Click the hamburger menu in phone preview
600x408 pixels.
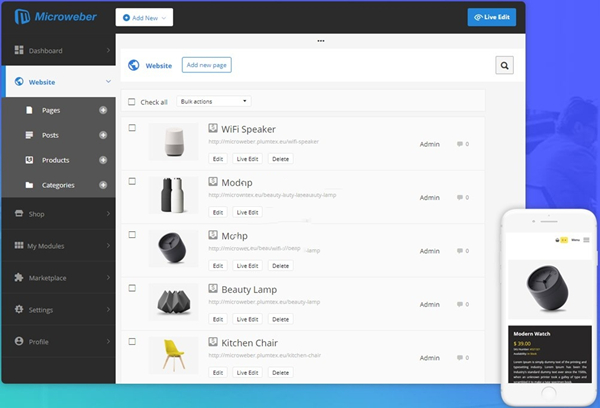point(586,240)
